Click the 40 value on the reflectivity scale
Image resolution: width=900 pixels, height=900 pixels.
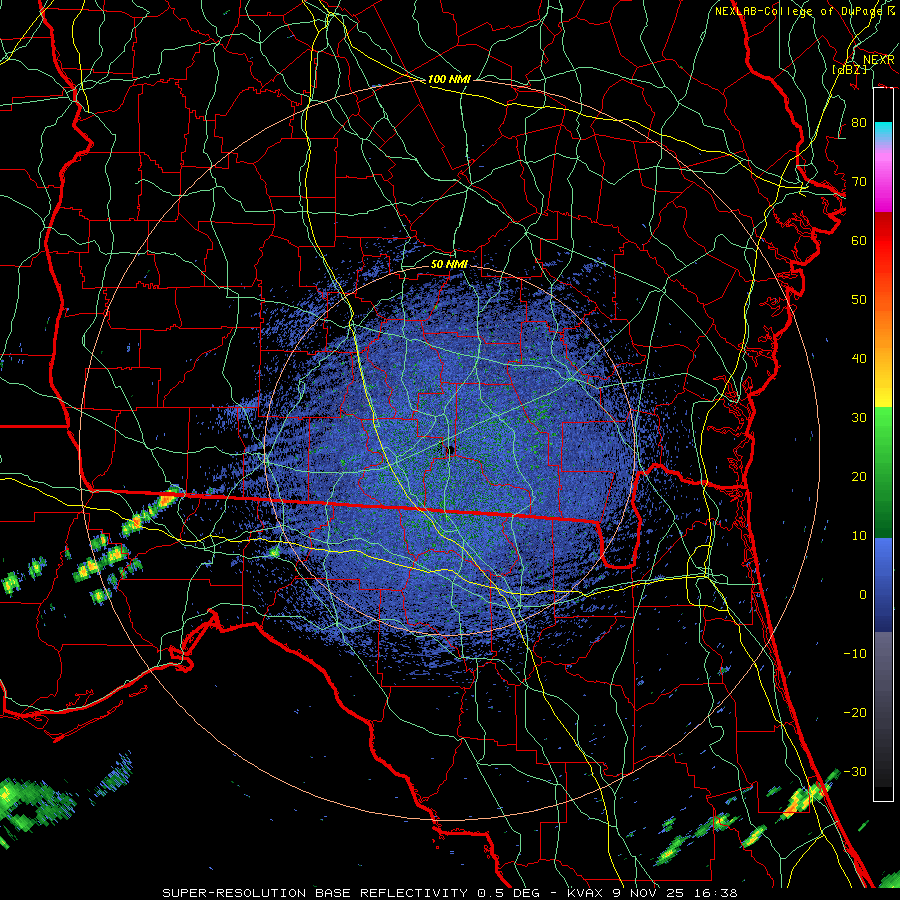pos(859,359)
